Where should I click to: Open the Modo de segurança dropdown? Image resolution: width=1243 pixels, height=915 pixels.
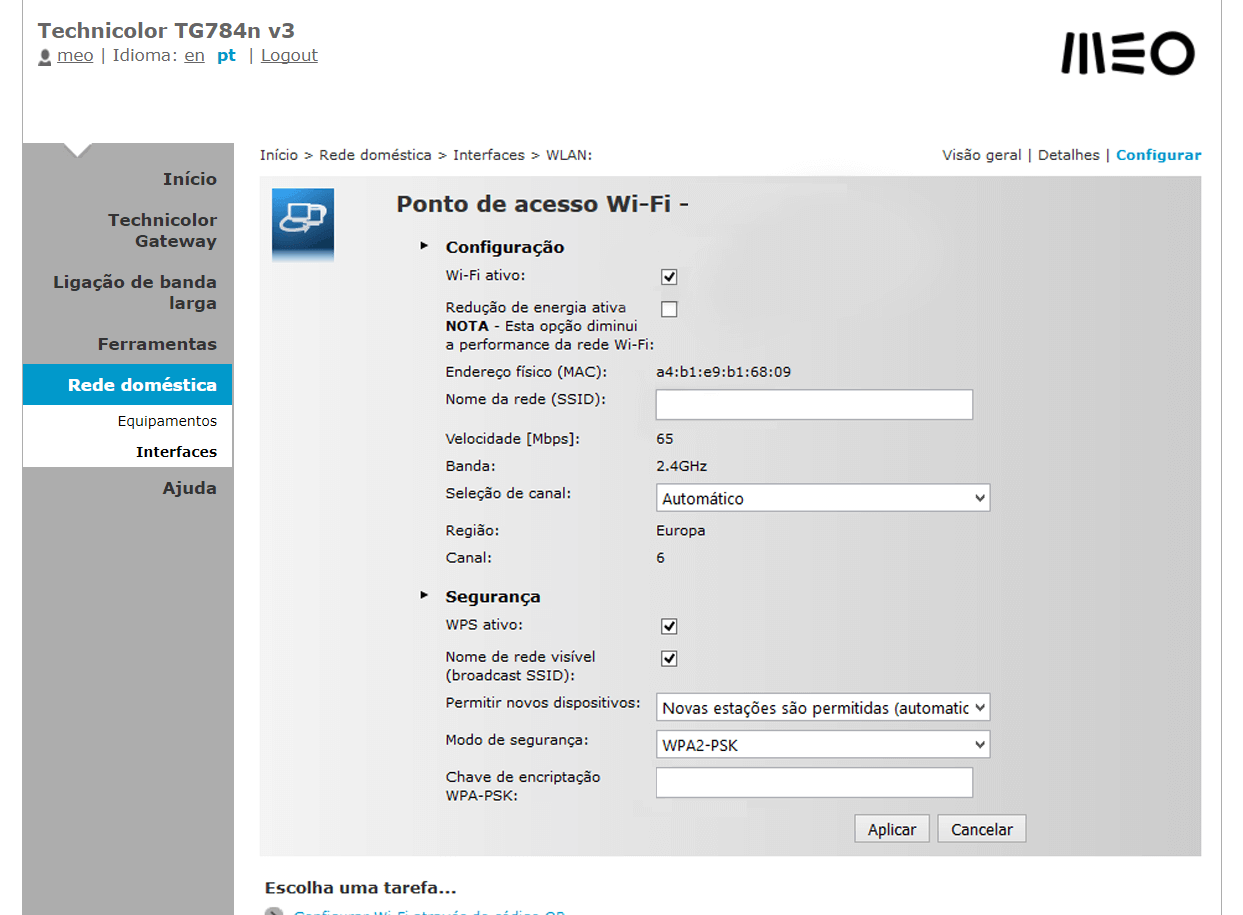(822, 745)
